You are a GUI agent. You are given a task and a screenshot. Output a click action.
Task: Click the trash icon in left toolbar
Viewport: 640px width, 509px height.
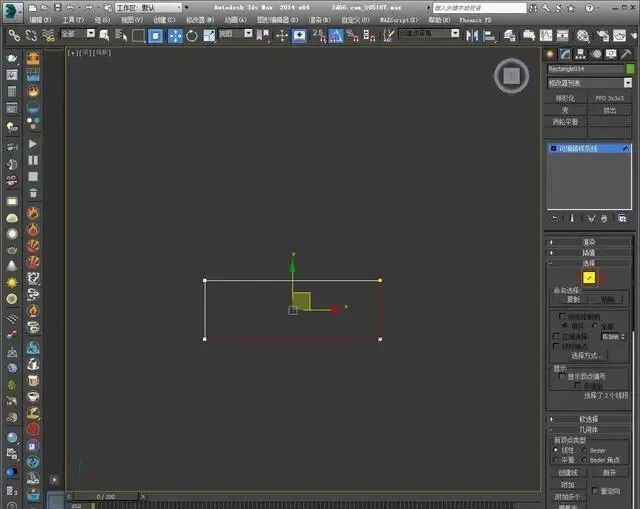click(x=33, y=193)
